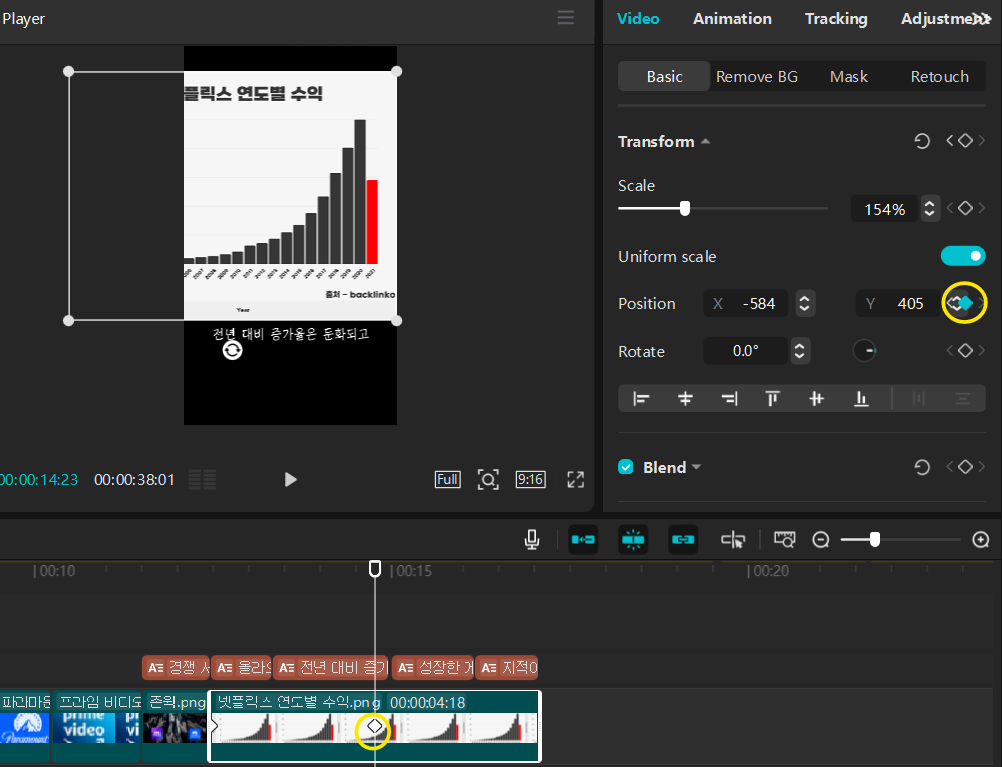Click the Position Y value field
Screen dimensions: 1002x767
[x=897, y=304]
